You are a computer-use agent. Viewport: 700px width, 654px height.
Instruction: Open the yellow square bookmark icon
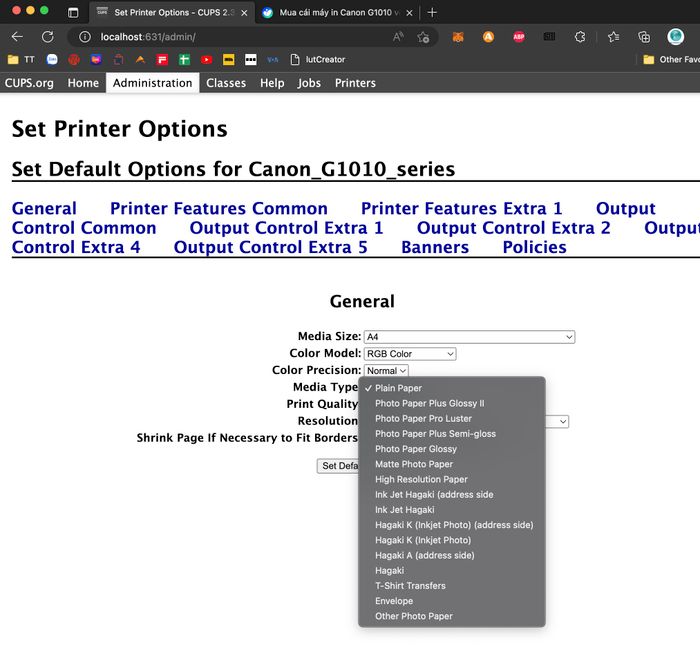pos(229,59)
